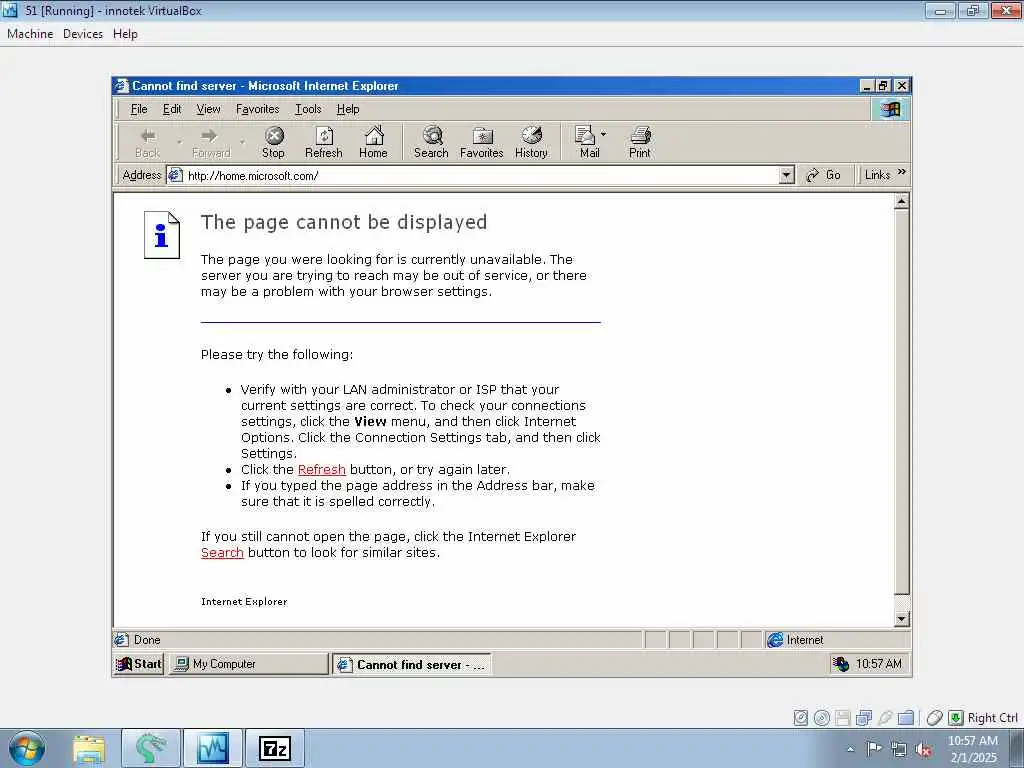The image size is (1024, 768).
Task: Click the Done status bar text
Action: [x=147, y=640]
